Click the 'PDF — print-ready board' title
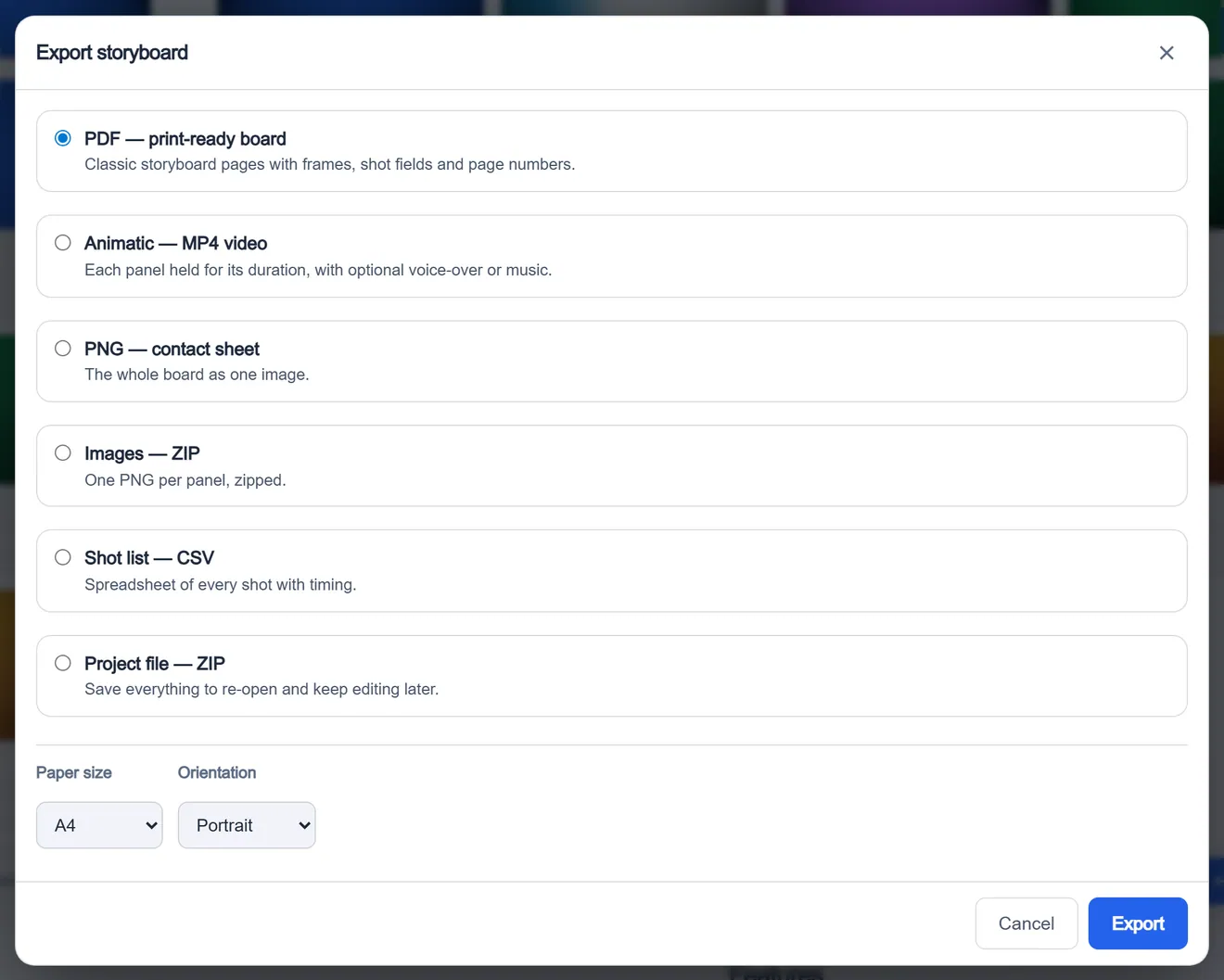 coord(185,138)
